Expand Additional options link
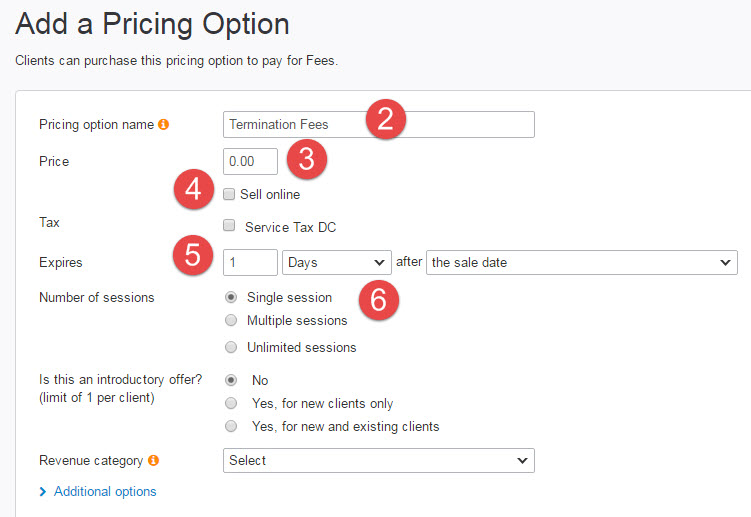The image size is (751, 517). 105,492
